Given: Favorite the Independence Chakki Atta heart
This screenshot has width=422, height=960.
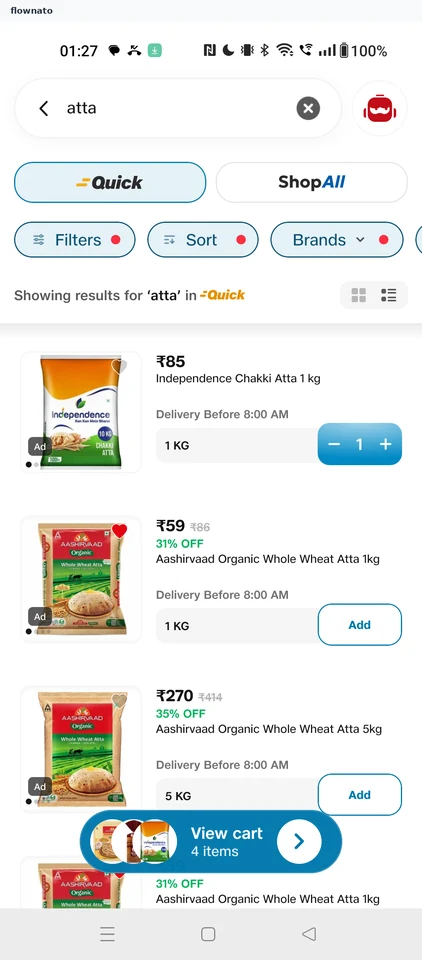Looking at the screenshot, I should point(119,366).
